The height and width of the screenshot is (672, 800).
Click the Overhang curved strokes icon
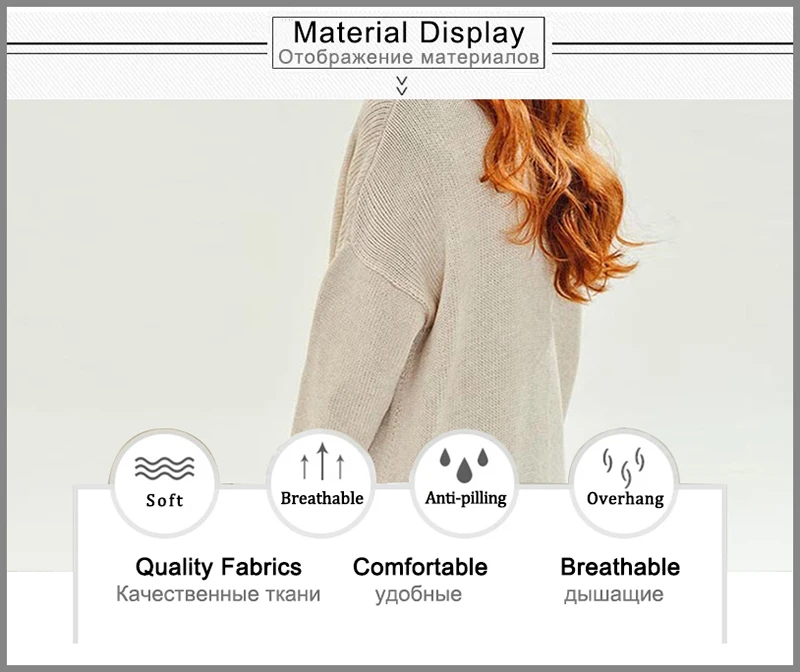click(x=623, y=467)
